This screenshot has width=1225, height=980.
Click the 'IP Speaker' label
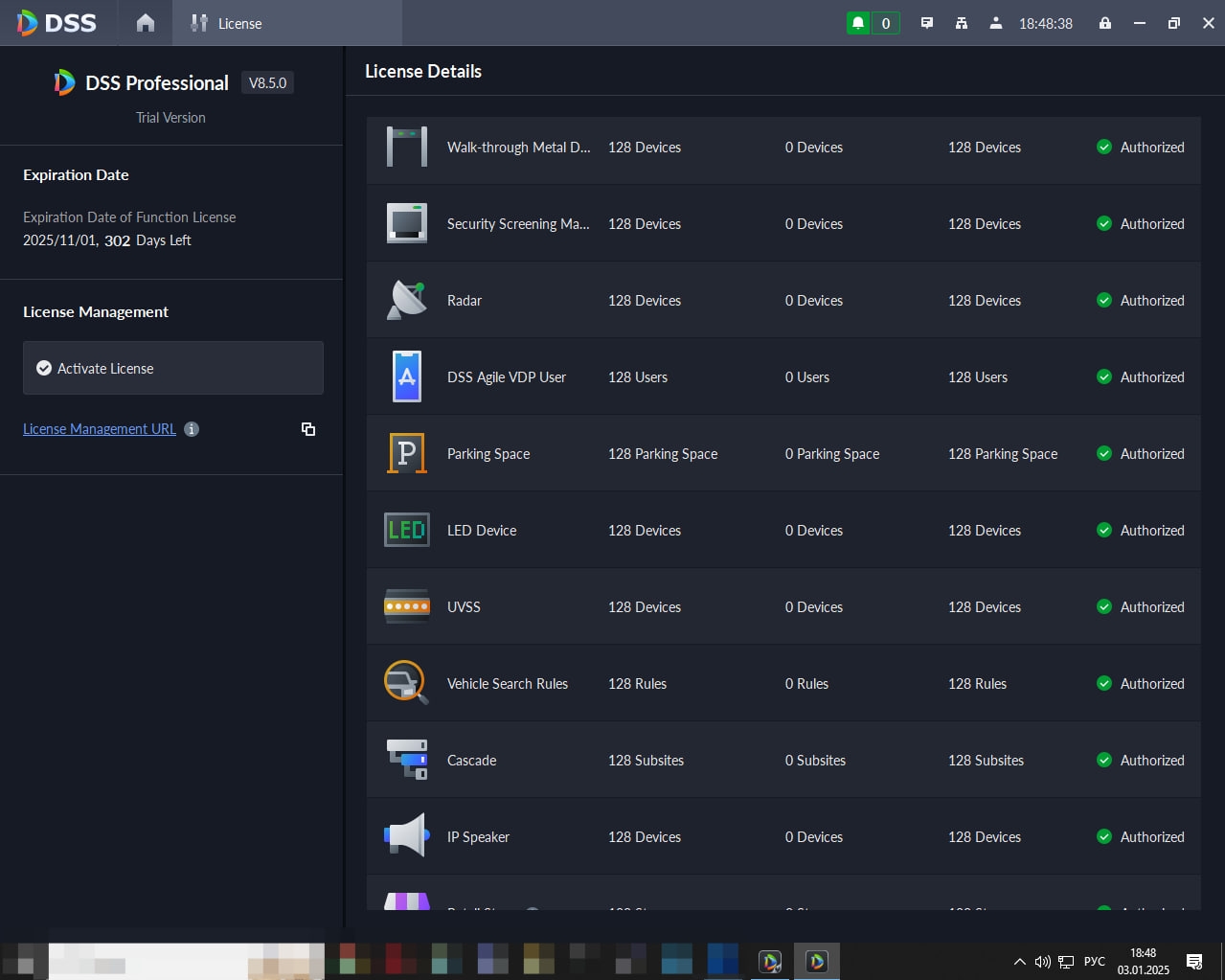coord(478,837)
